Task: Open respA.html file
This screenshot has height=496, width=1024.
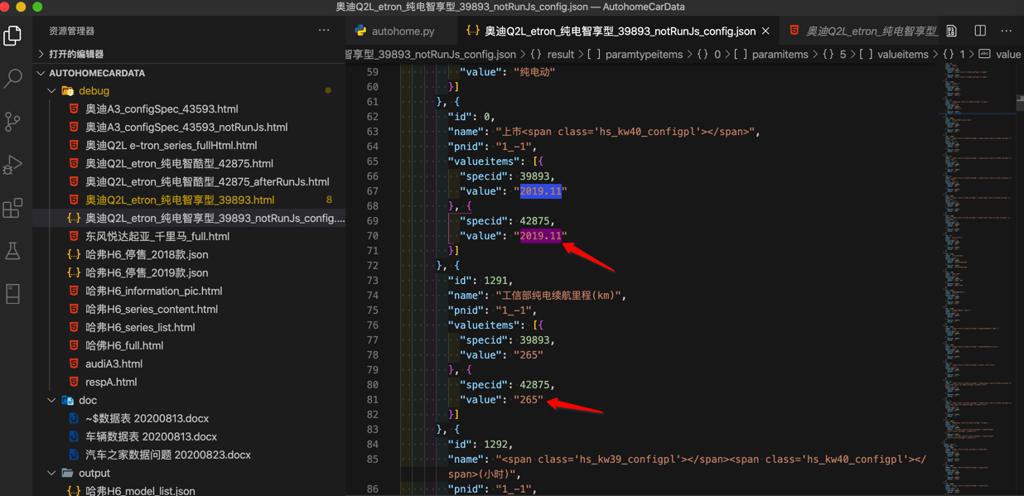Action: tap(111, 382)
